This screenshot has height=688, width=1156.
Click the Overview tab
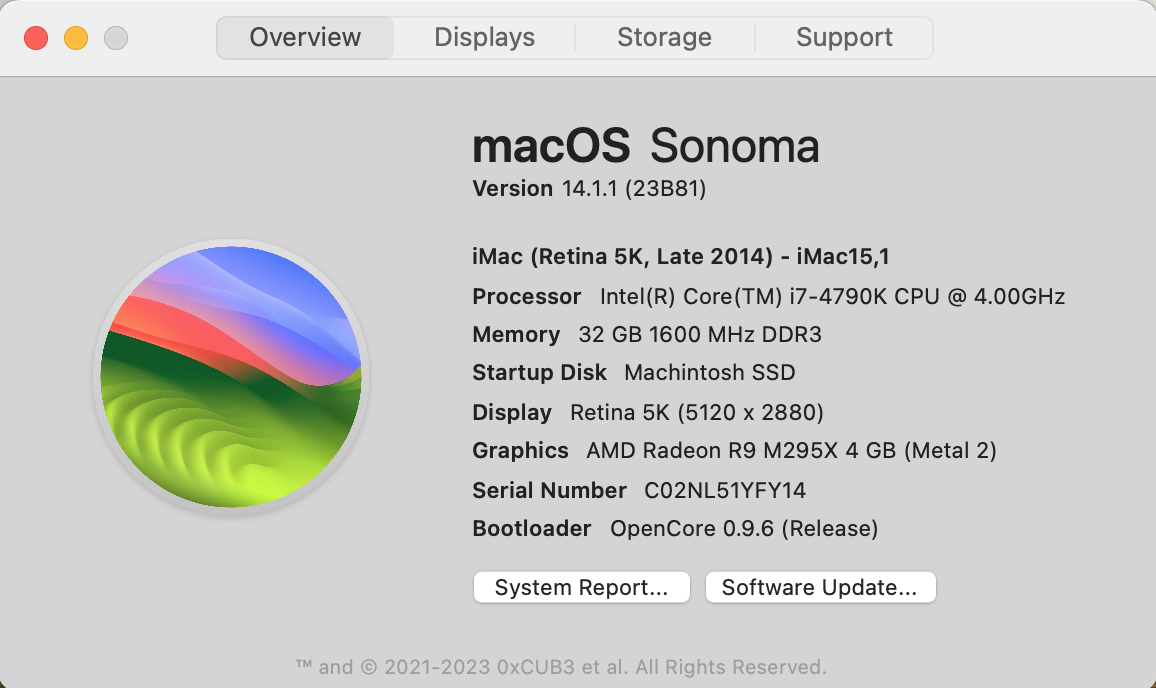pos(305,38)
